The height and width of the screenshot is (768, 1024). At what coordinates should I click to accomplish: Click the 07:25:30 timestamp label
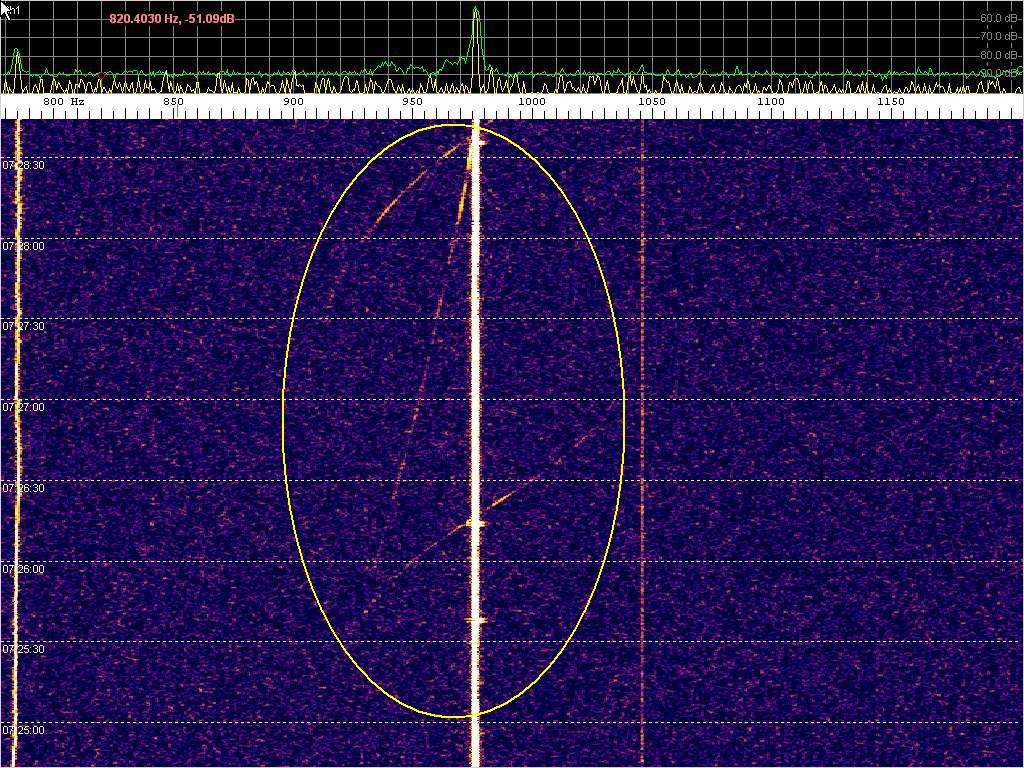[x=23, y=650]
